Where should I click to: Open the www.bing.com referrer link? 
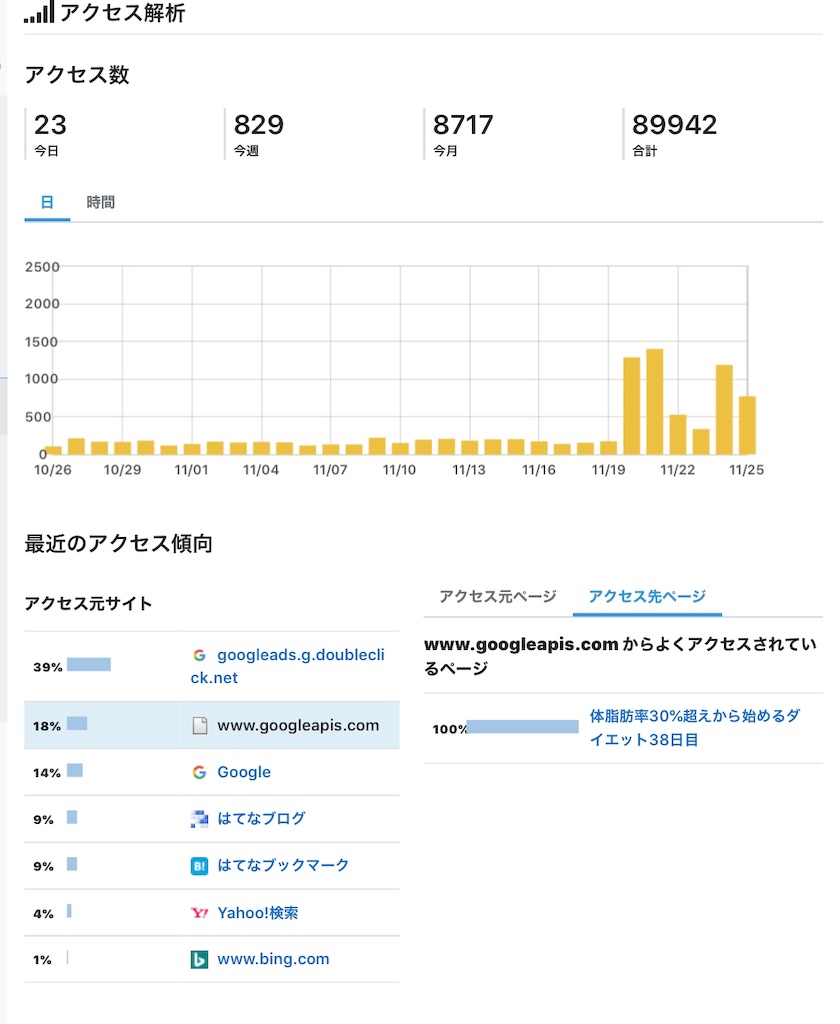click(x=273, y=959)
